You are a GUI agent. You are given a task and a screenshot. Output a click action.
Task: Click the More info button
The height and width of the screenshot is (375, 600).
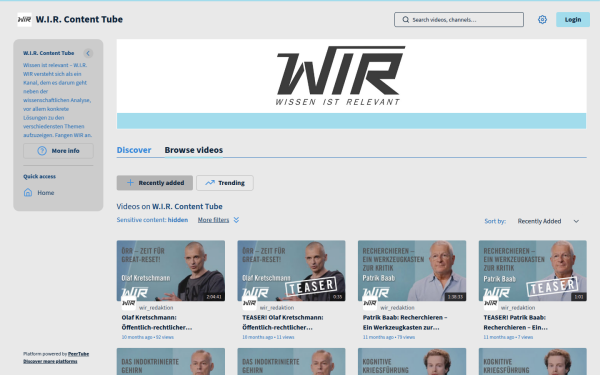click(x=58, y=151)
